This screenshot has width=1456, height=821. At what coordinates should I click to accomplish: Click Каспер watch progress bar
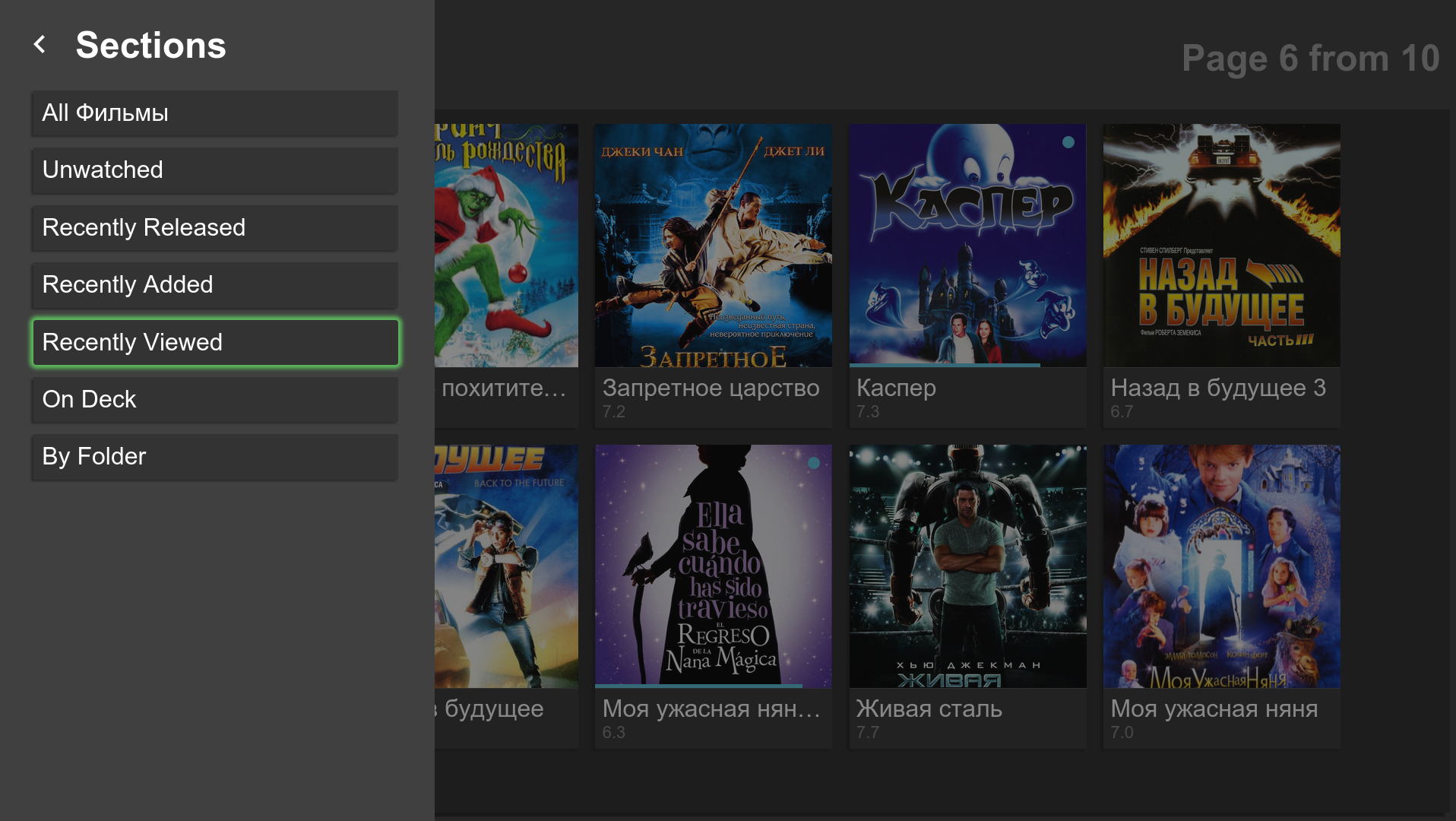(945, 366)
